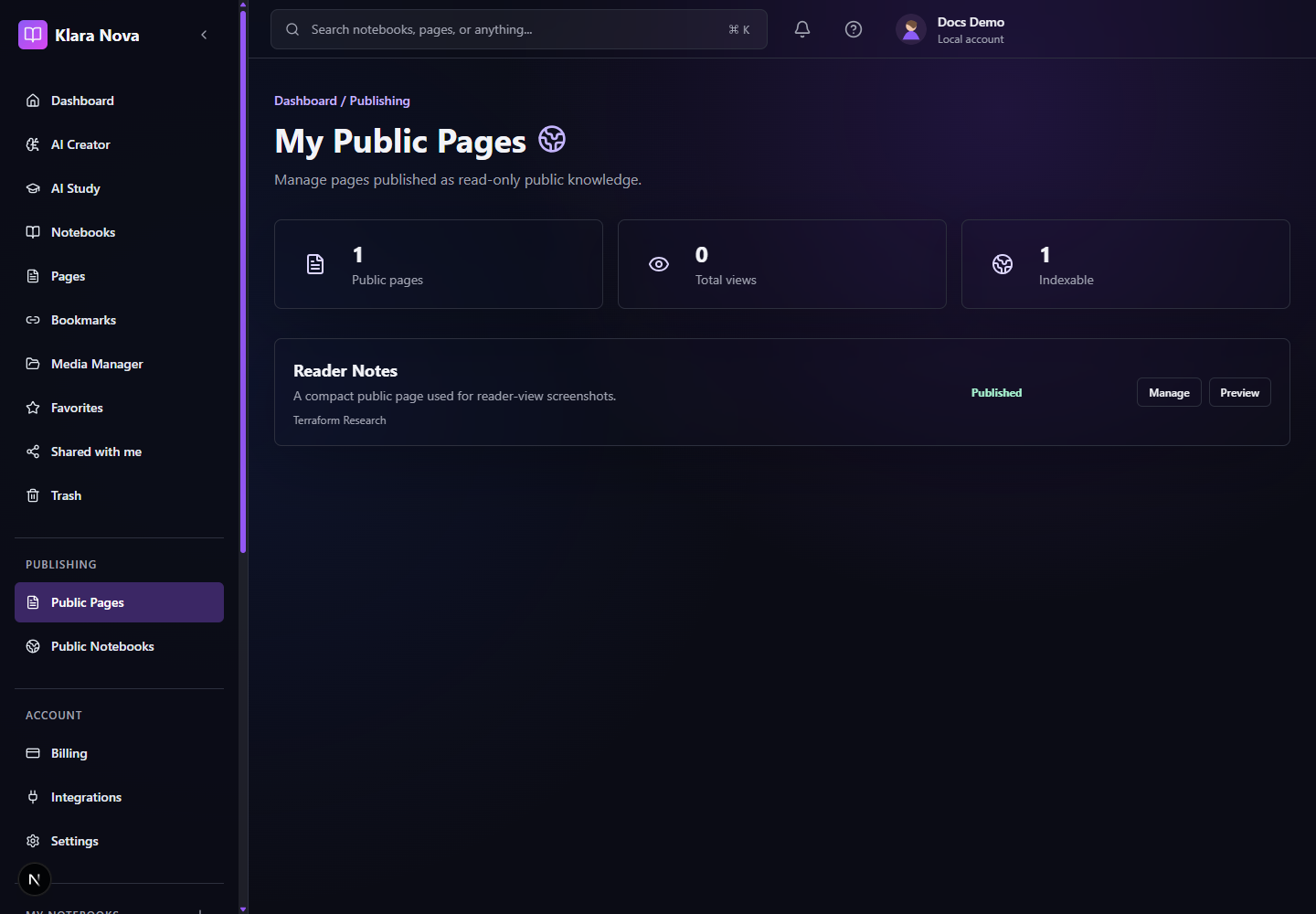Go to Pages in the sidebar
Viewport: 1316px width, 914px height.
(x=119, y=276)
